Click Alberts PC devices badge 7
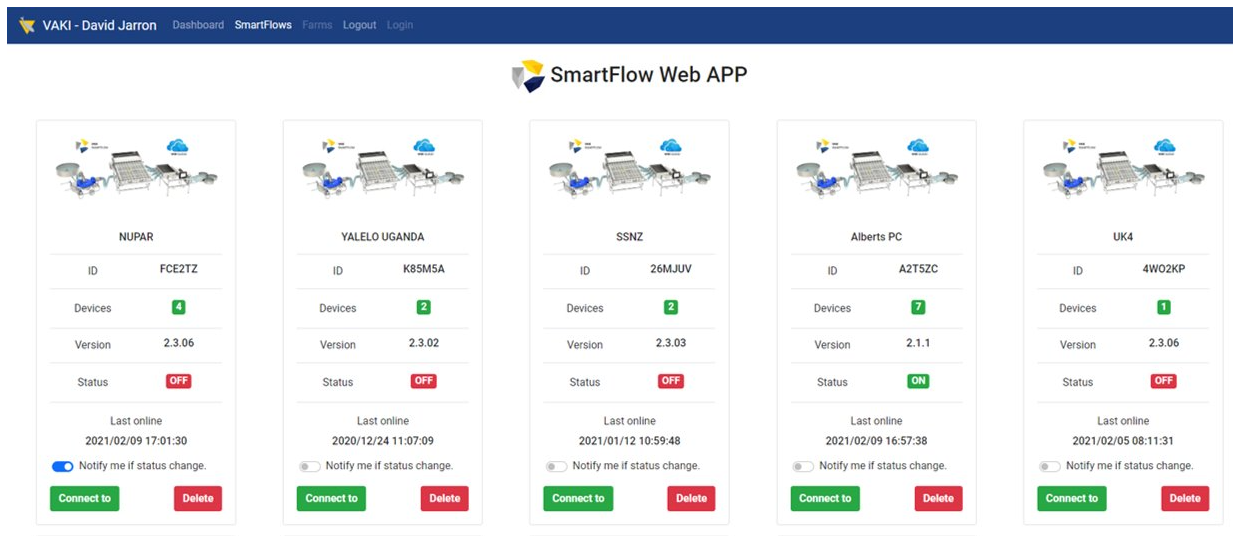 coord(918,307)
